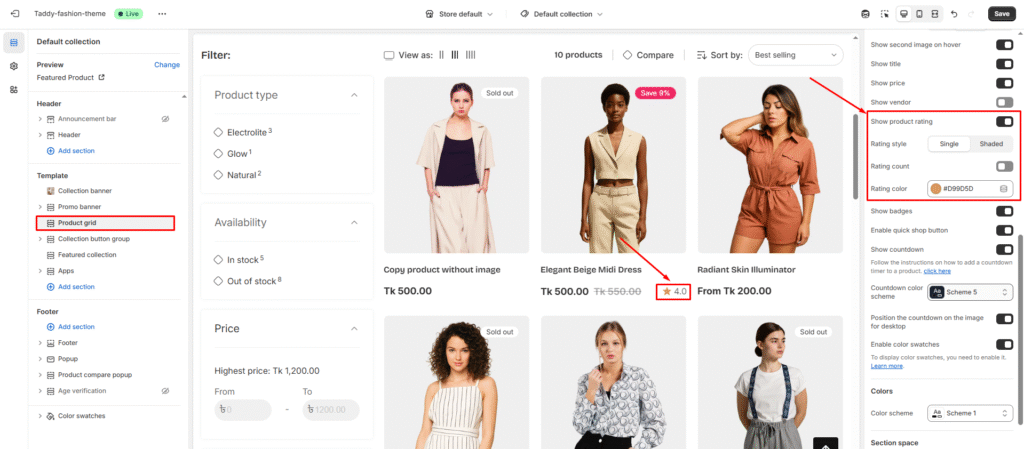The height and width of the screenshot is (449, 1024).
Task: Click the dynamic source icon beside rating color
Action: pos(1004,189)
